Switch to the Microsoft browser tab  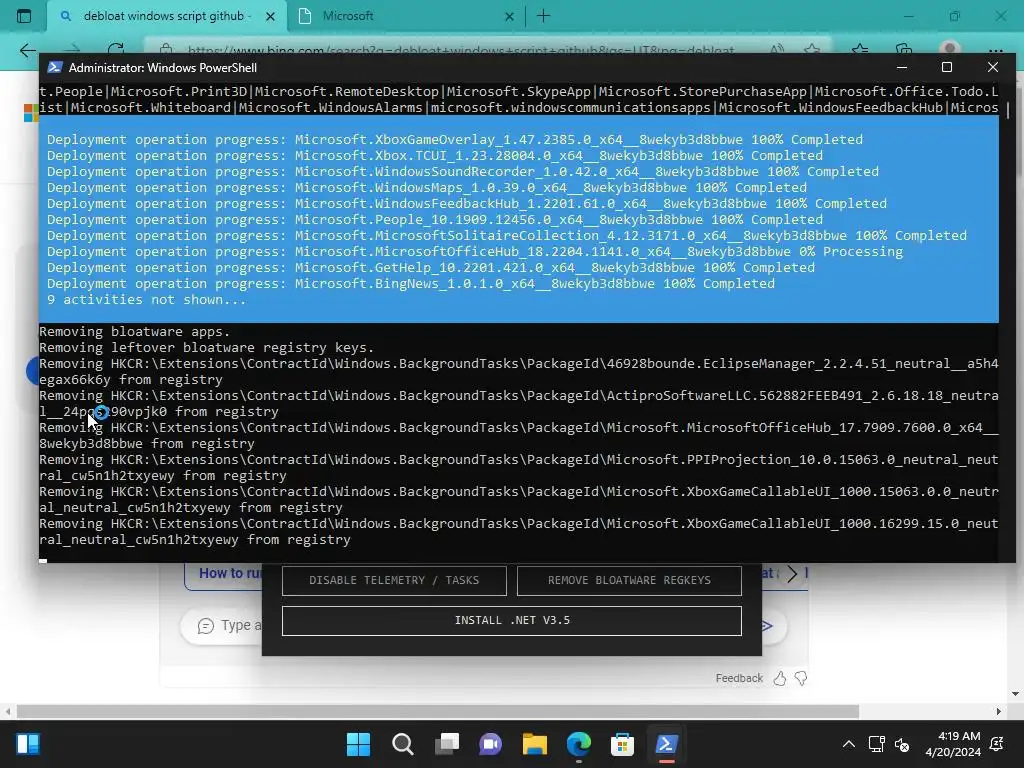click(405, 16)
